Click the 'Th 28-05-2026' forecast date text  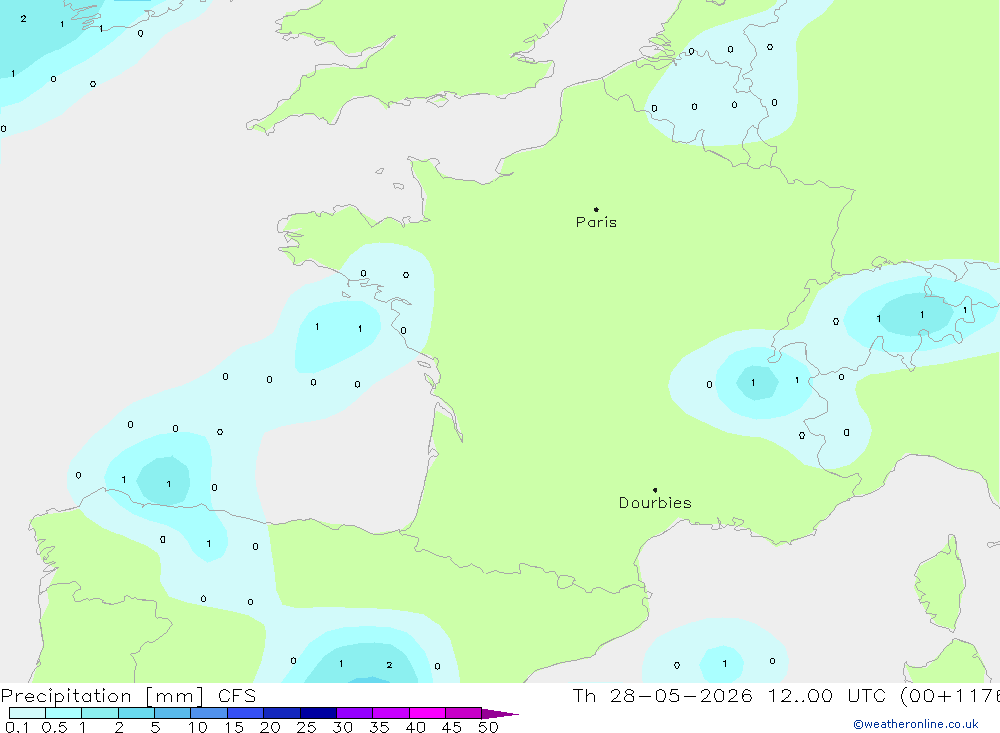click(x=662, y=695)
